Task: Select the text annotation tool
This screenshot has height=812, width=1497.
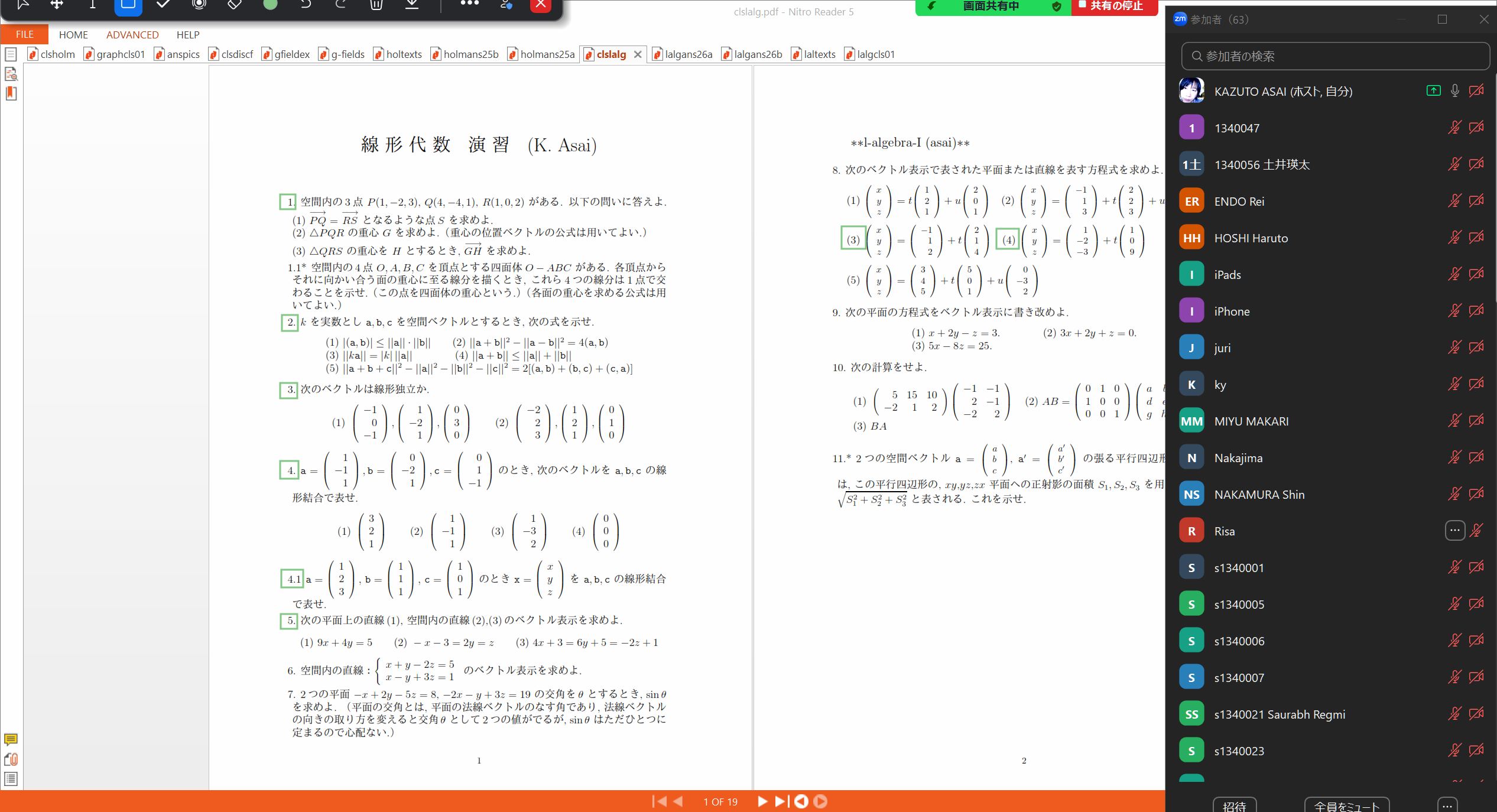Action: coord(92,5)
